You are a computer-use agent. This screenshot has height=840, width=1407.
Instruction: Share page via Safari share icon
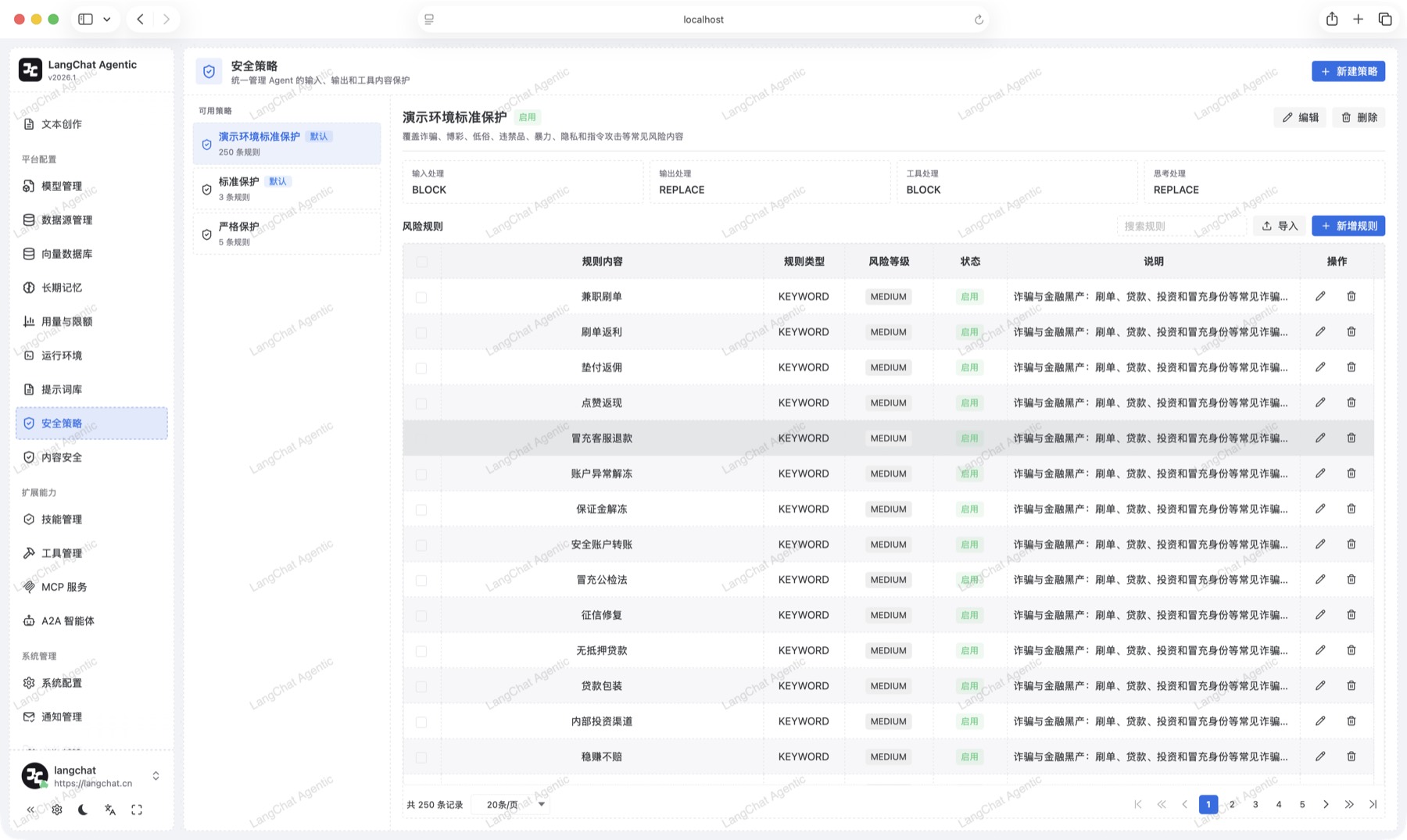[x=1332, y=19]
